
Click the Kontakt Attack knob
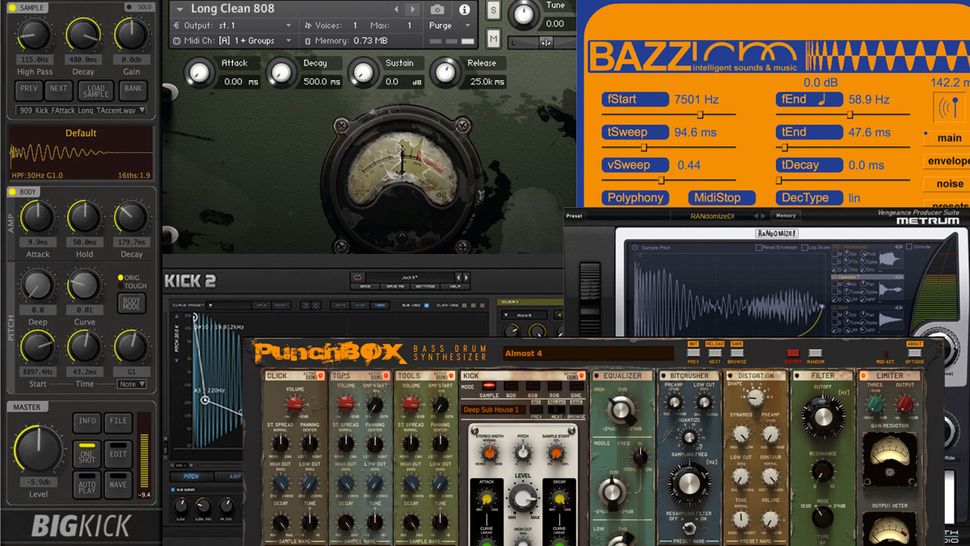click(x=199, y=72)
